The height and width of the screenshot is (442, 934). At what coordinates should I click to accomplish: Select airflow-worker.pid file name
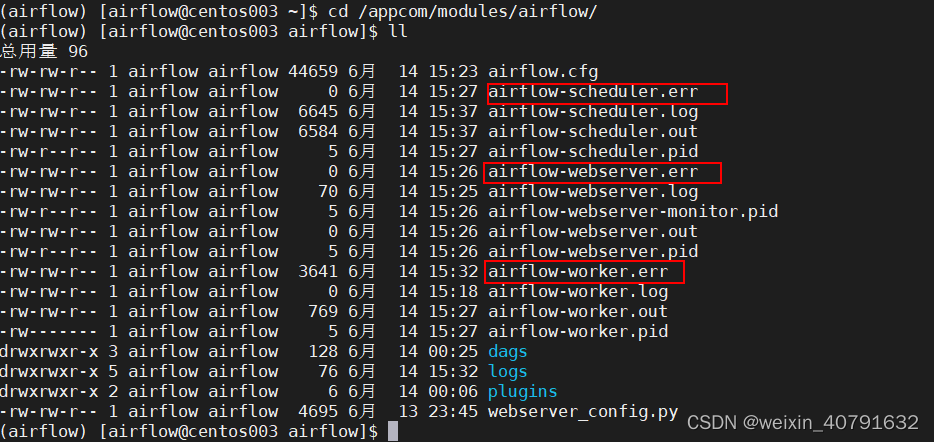578,331
